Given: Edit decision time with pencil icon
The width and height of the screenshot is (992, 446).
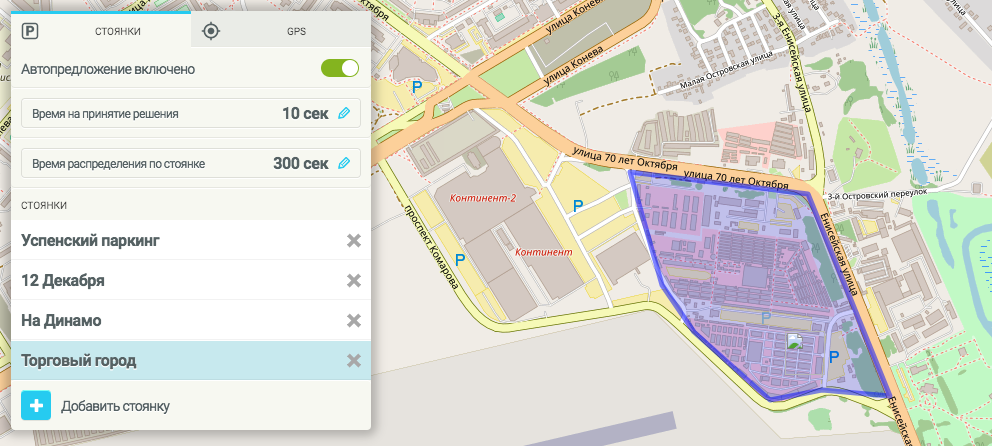Looking at the screenshot, I should tap(344, 114).
